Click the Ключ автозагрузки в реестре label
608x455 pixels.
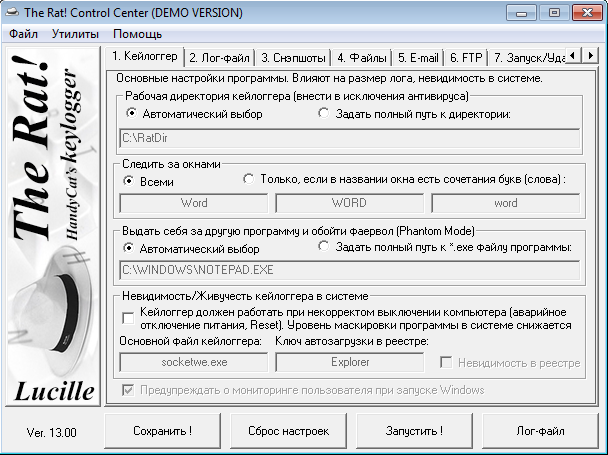[x=352, y=341]
